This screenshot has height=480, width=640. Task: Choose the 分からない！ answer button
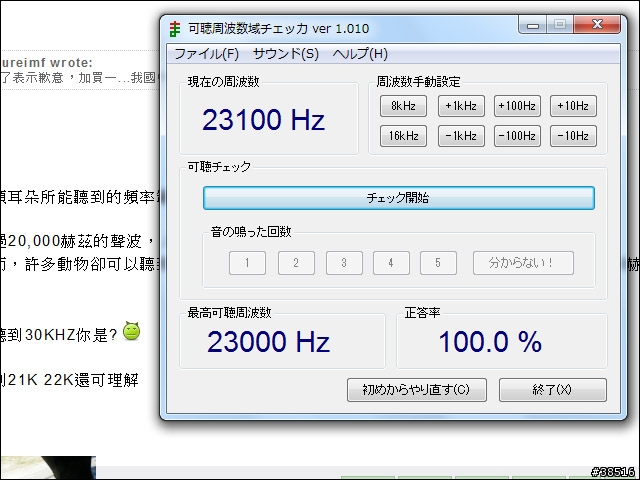523,263
